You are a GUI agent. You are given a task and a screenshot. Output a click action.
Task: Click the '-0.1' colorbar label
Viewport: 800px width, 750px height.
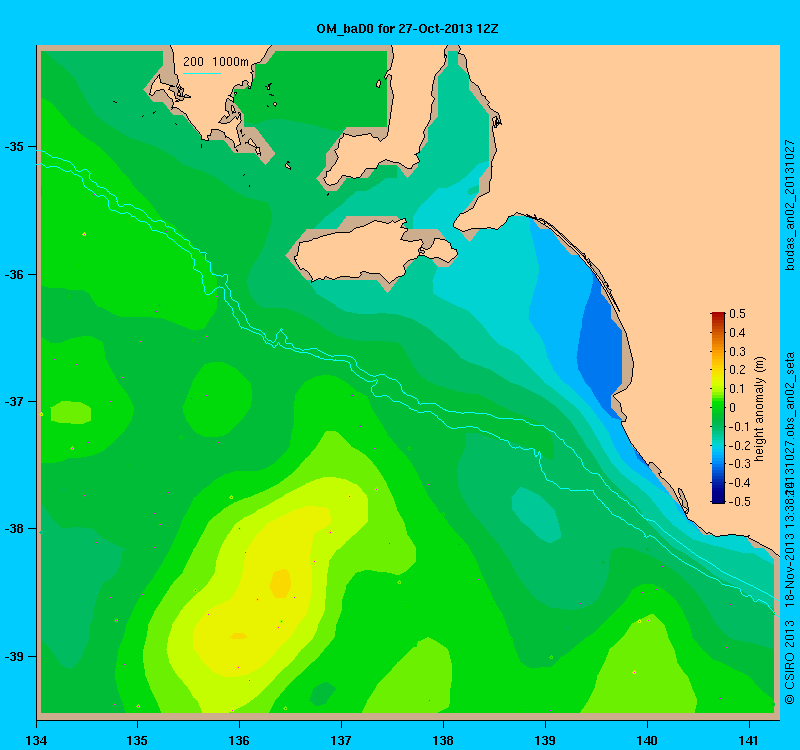pyautogui.click(x=738, y=427)
